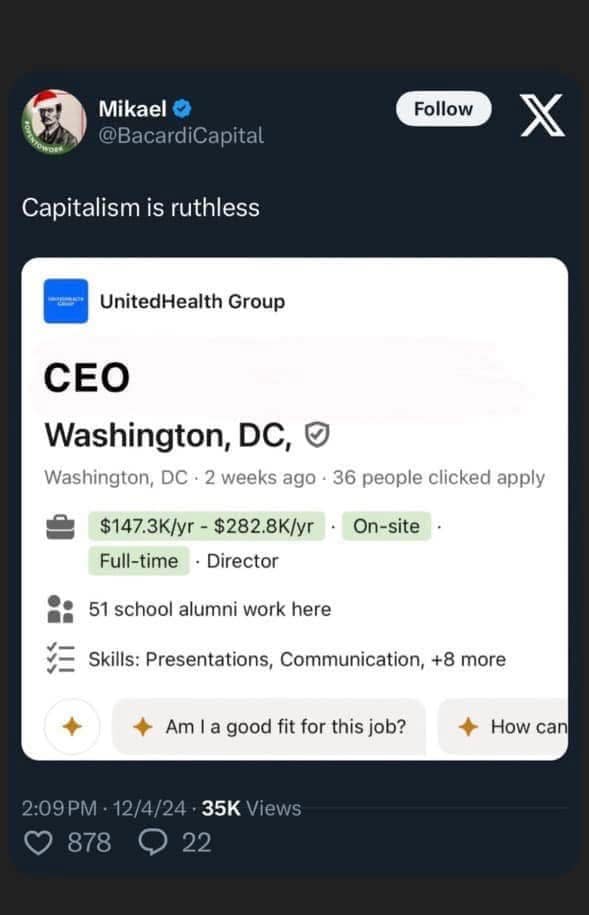Click the Full-time pill
Image resolution: width=589 pixels, height=915 pixels.
pyautogui.click(x=138, y=560)
